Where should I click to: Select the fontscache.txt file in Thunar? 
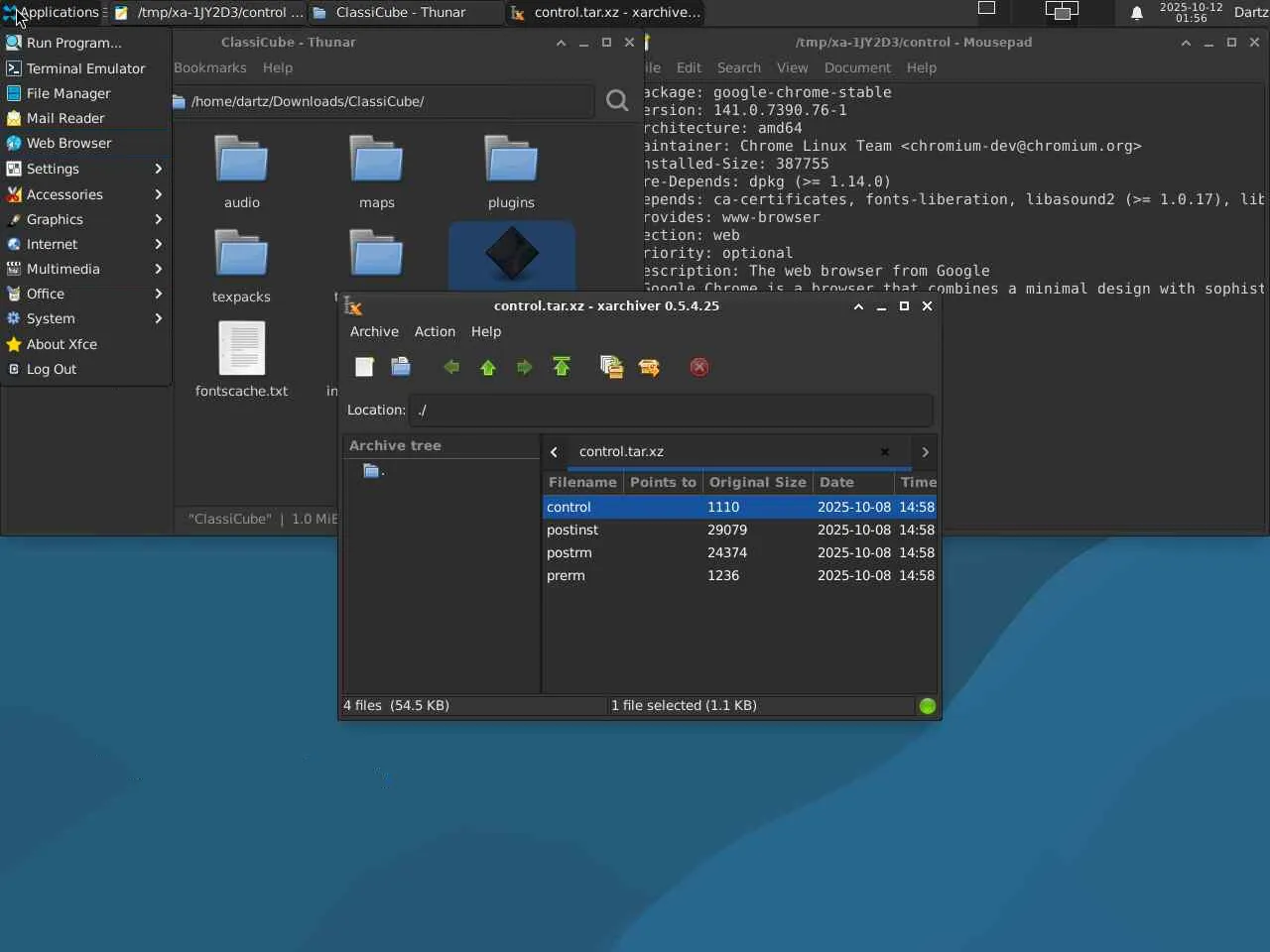pos(241,360)
